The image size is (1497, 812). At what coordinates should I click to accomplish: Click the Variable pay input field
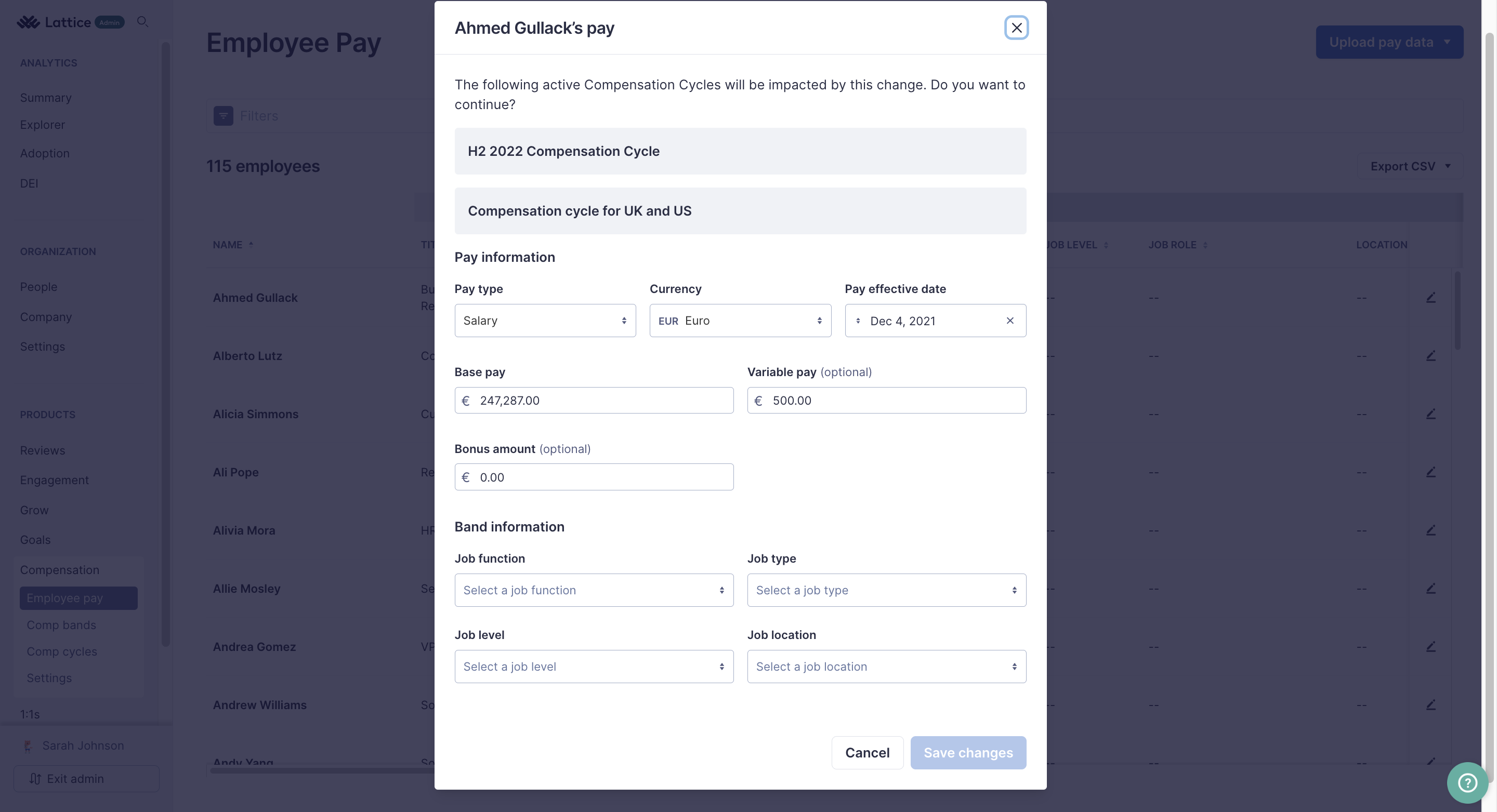click(x=887, y=400)
